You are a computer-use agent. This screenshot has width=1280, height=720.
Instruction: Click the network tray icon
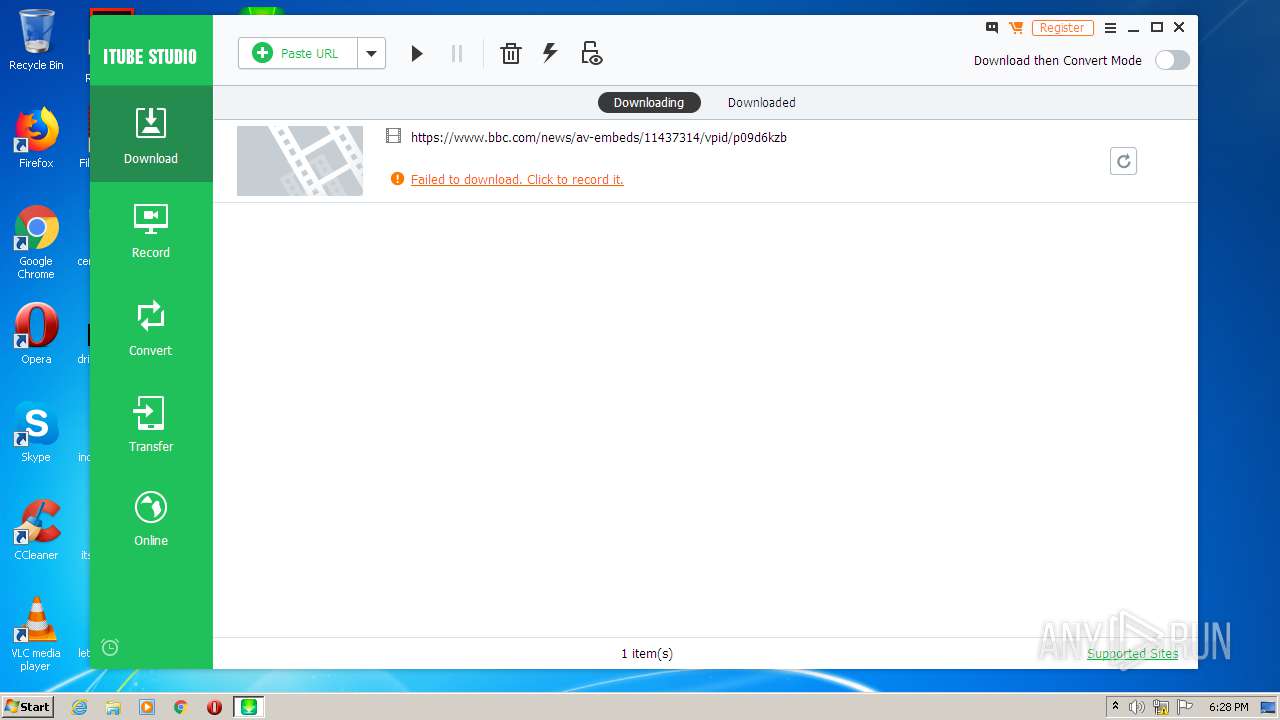point(1161,707)
